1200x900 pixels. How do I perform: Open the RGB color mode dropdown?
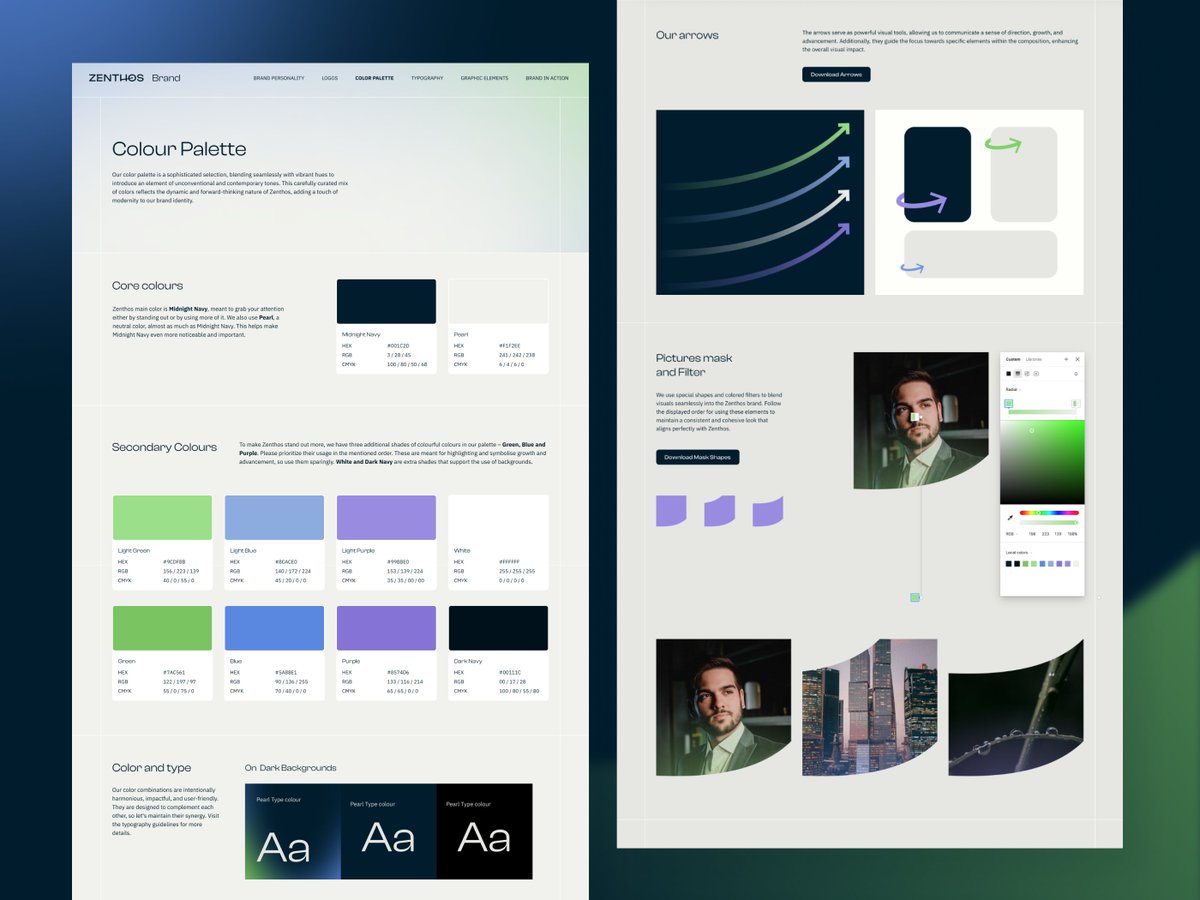point(1012,534)
